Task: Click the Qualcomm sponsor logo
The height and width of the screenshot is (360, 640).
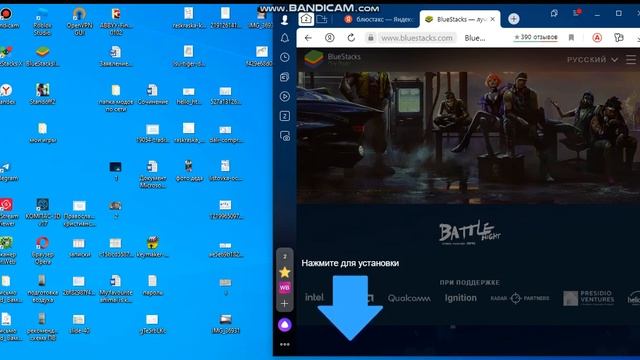Action: 409,298
